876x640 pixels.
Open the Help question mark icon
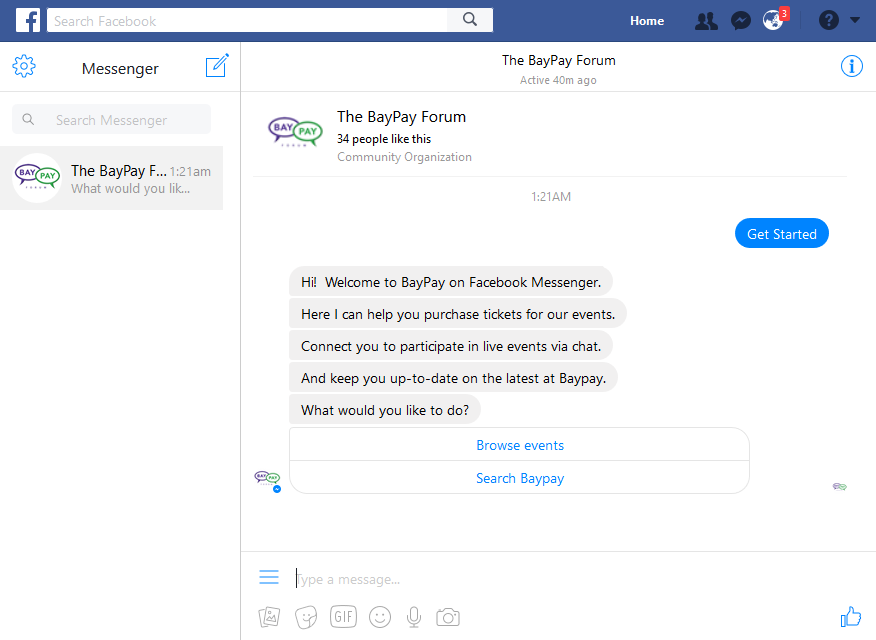(829, 21)
